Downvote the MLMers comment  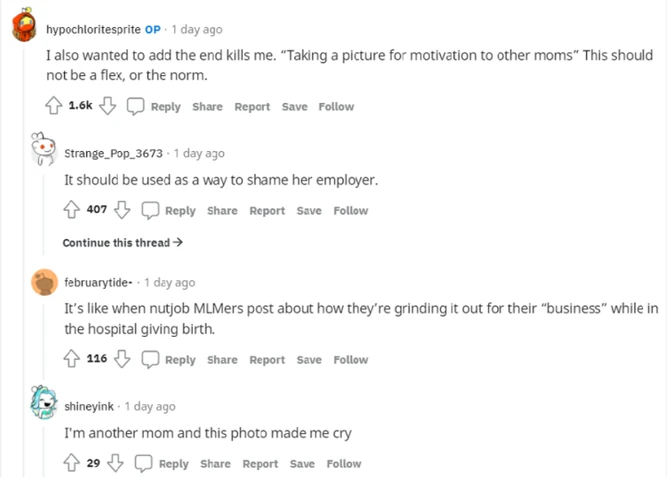coord(123,359)
